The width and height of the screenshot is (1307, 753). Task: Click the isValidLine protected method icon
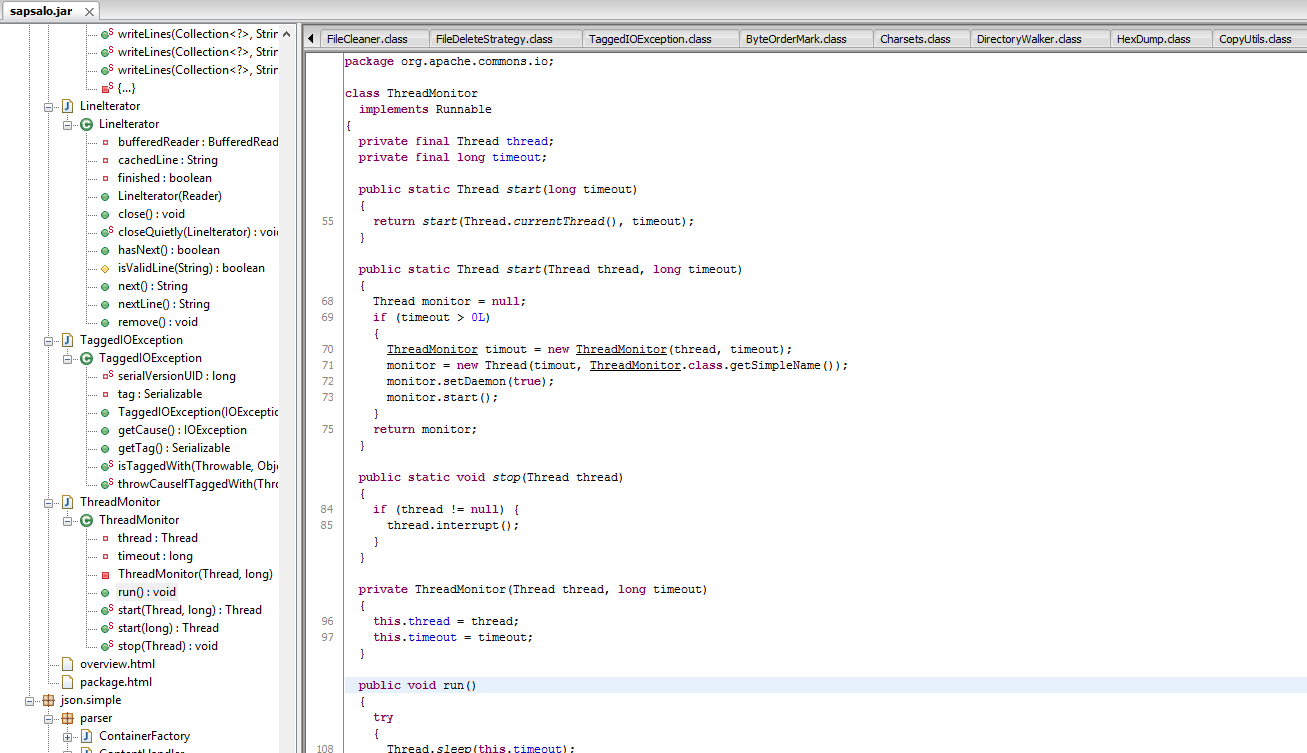(x=105, y=268)
